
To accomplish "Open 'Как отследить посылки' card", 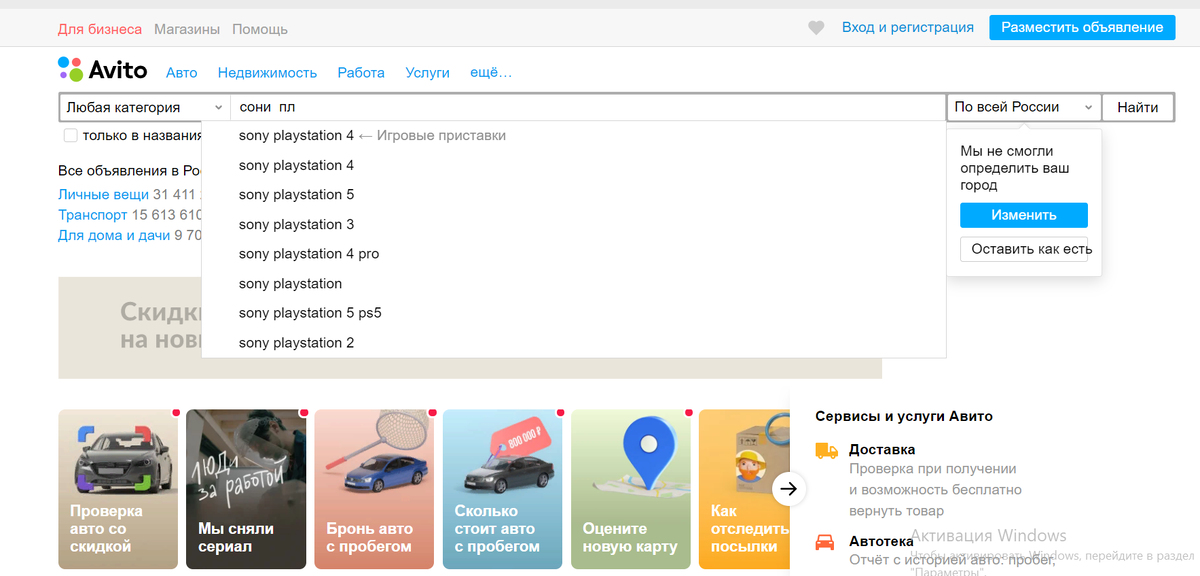I will [744, 489].
